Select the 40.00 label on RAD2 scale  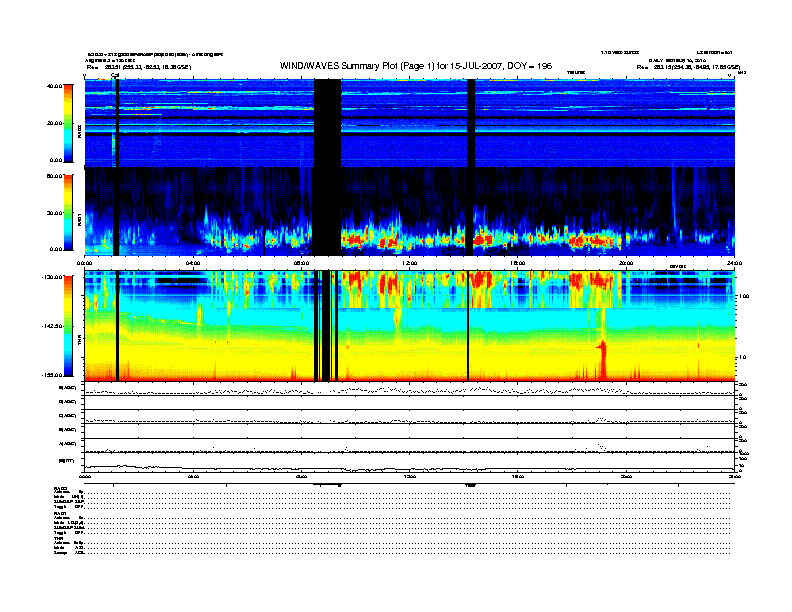point(55,86)
